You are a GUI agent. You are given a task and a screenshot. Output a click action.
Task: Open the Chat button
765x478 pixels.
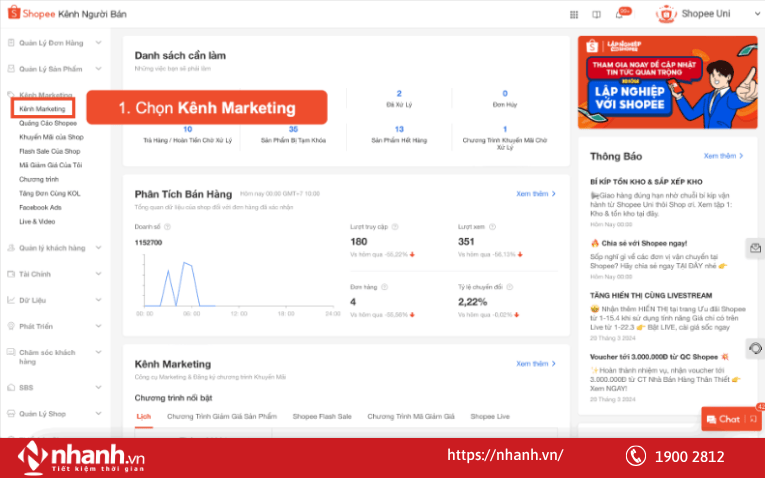coord(723,419)
